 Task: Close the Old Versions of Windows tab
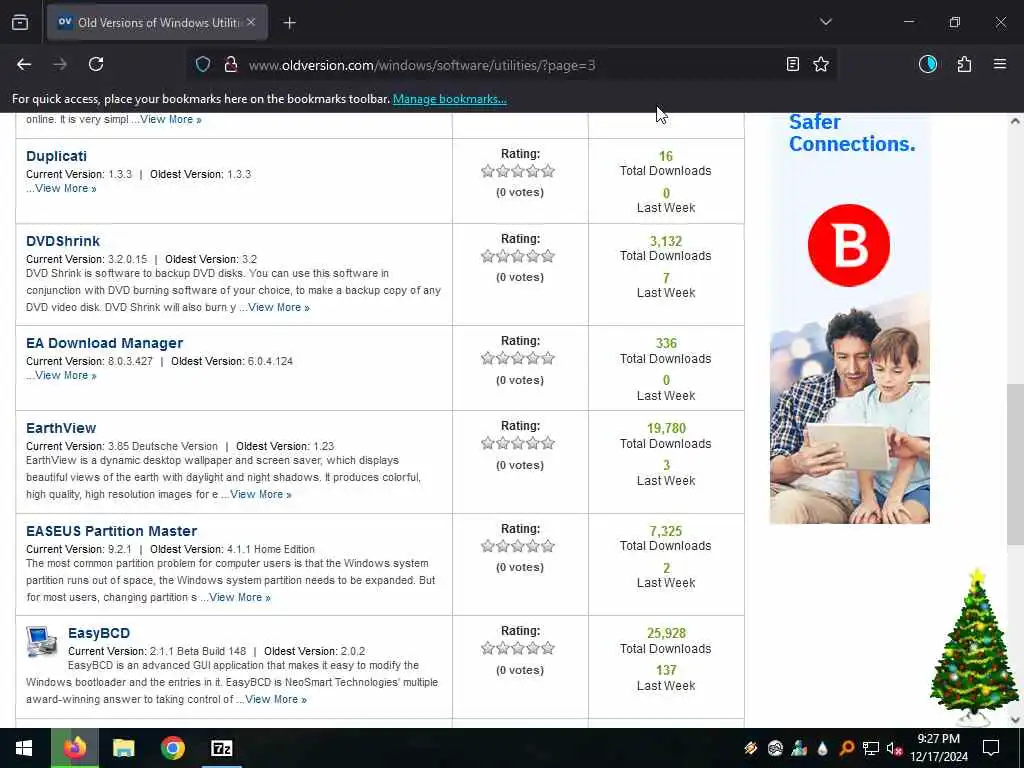(x=251, y=22)
